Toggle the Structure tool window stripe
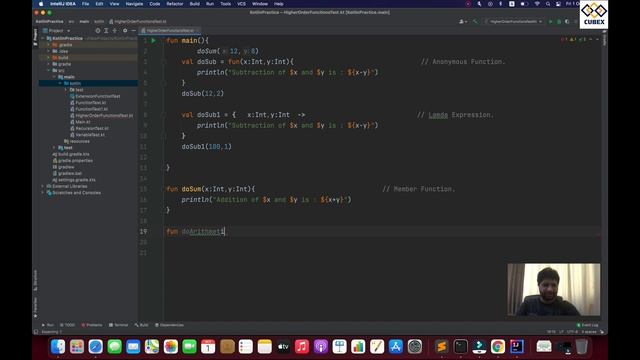Image resolution: width=640 pixels, height=360 pixels. pyautogui.click(x=36, y=280)
